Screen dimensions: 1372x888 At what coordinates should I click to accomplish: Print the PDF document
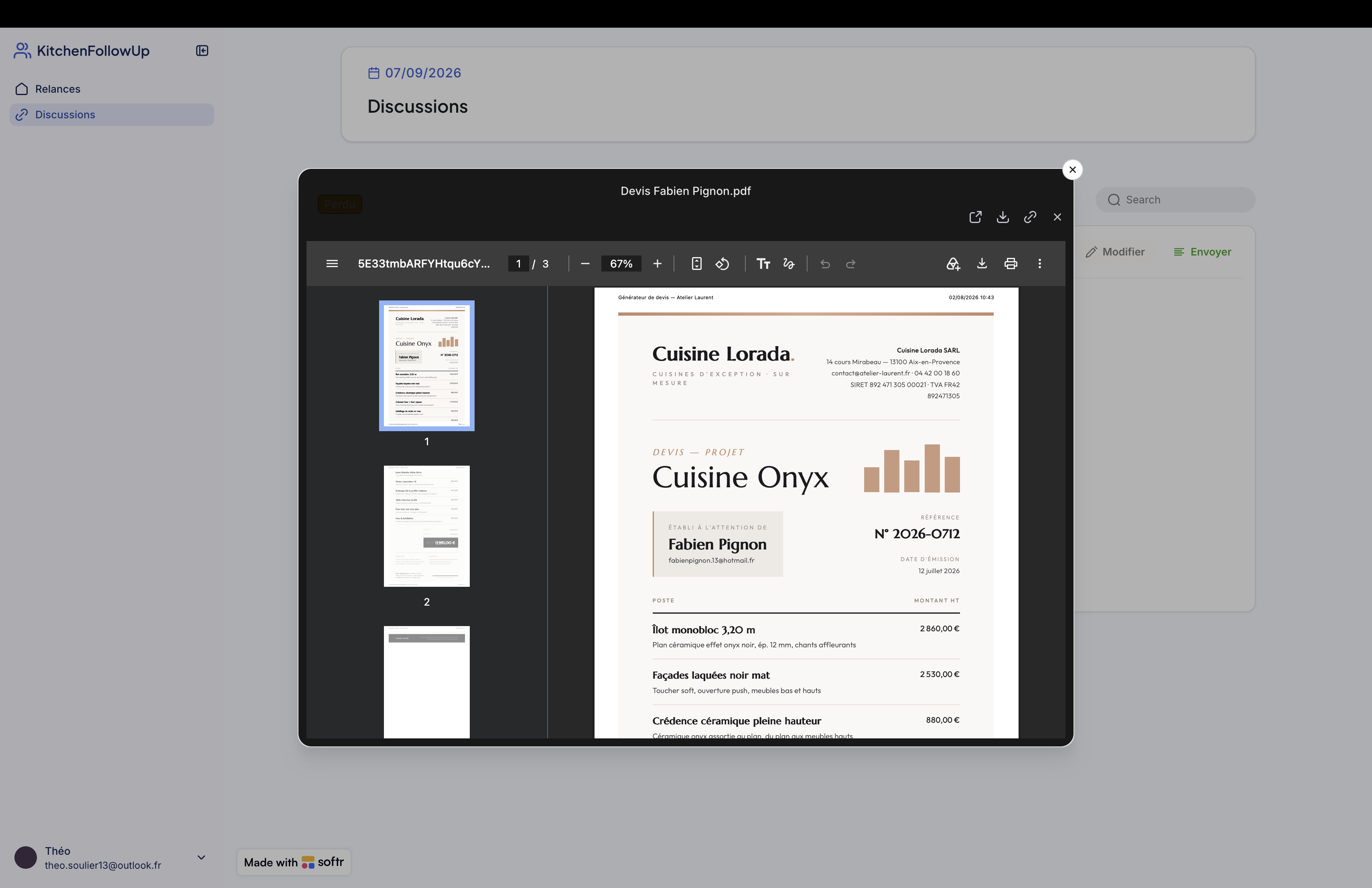tap(1011, 264)
